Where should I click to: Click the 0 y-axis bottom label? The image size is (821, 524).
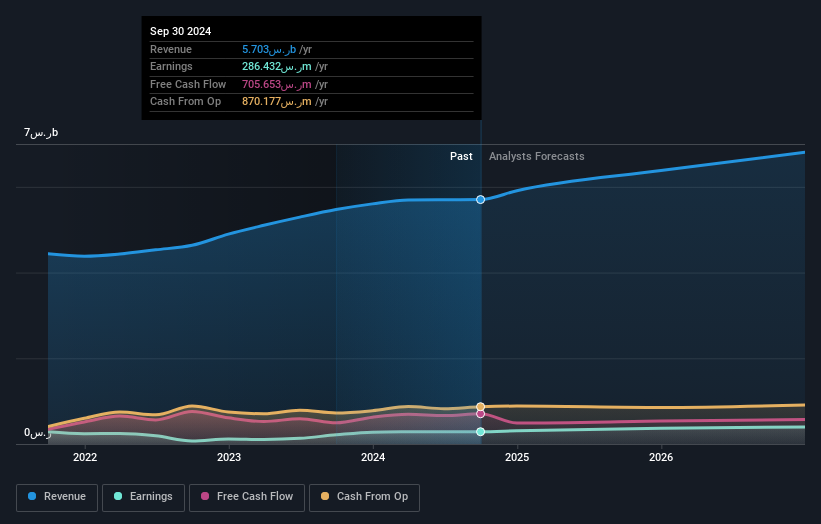(38, 433)
